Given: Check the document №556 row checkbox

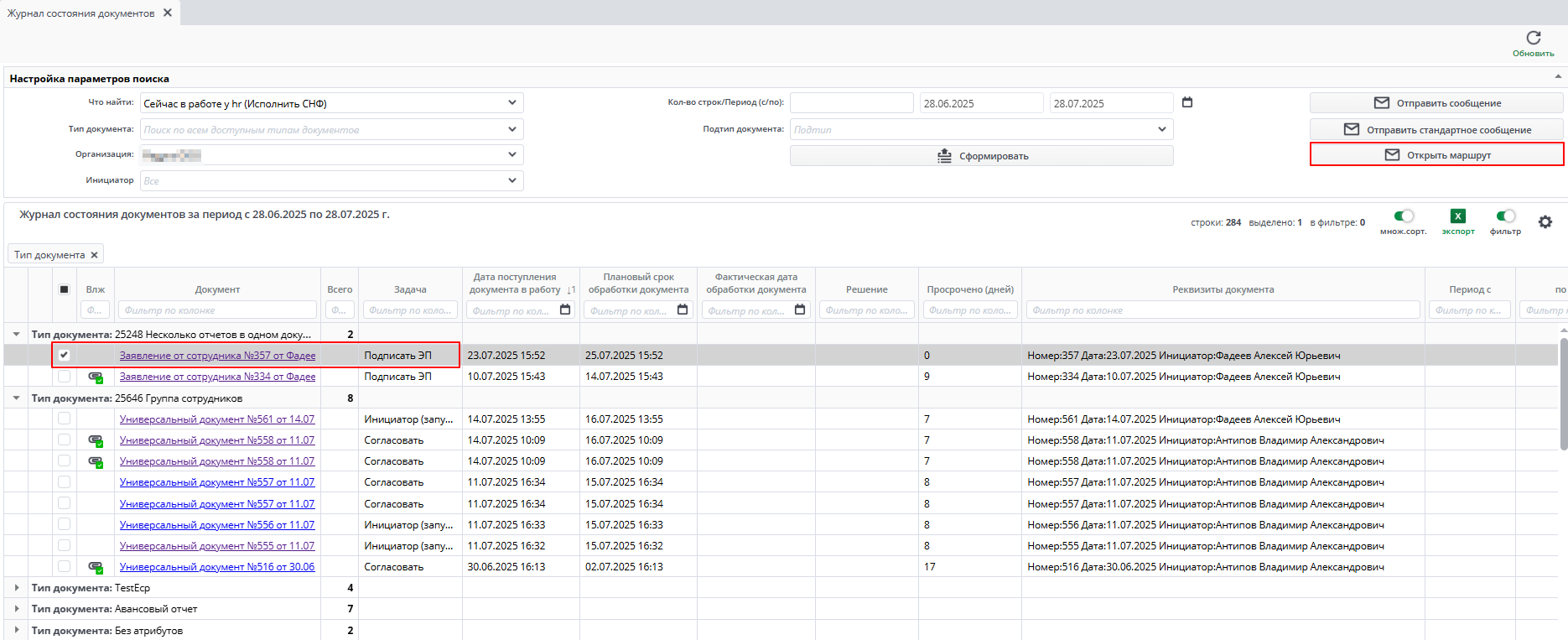Looking at the screenshot, I should click(x=64, y=524).
